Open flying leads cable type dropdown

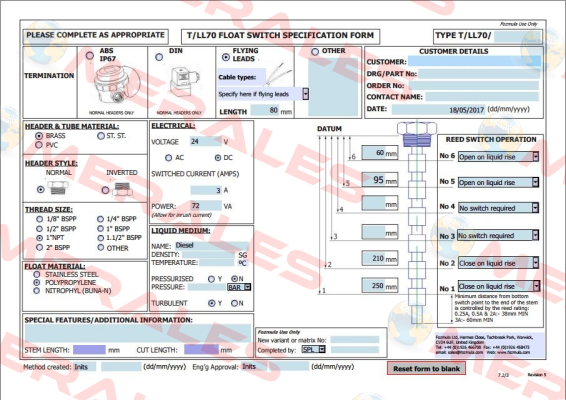point(305,94)
